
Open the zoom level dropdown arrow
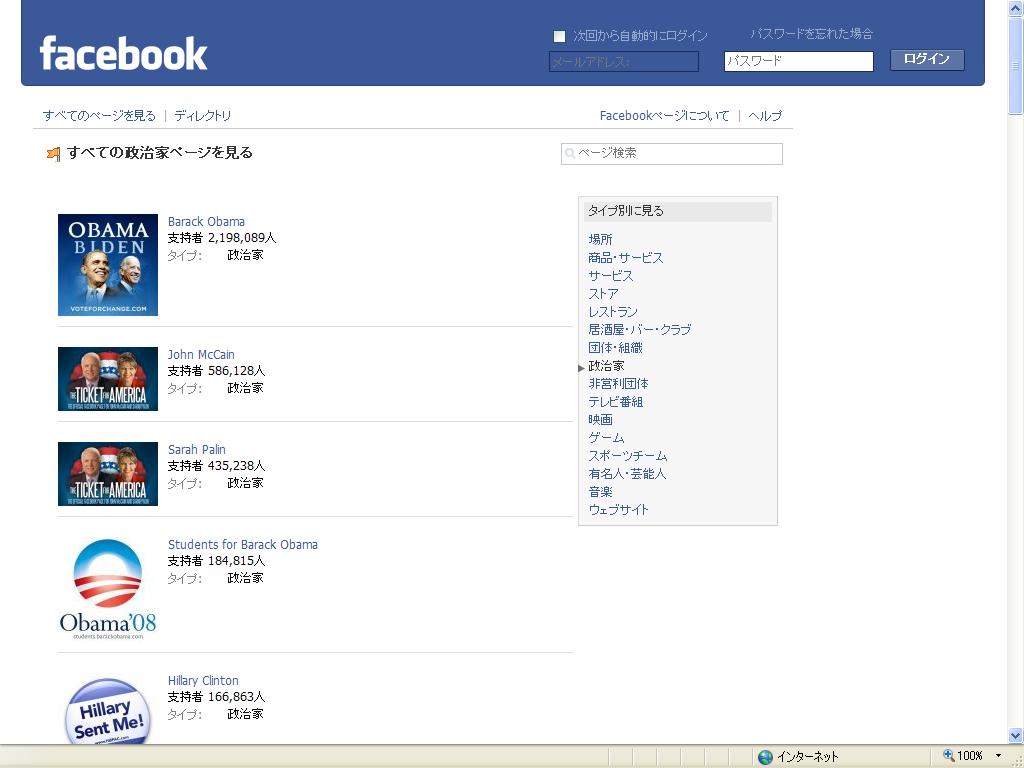998,756
